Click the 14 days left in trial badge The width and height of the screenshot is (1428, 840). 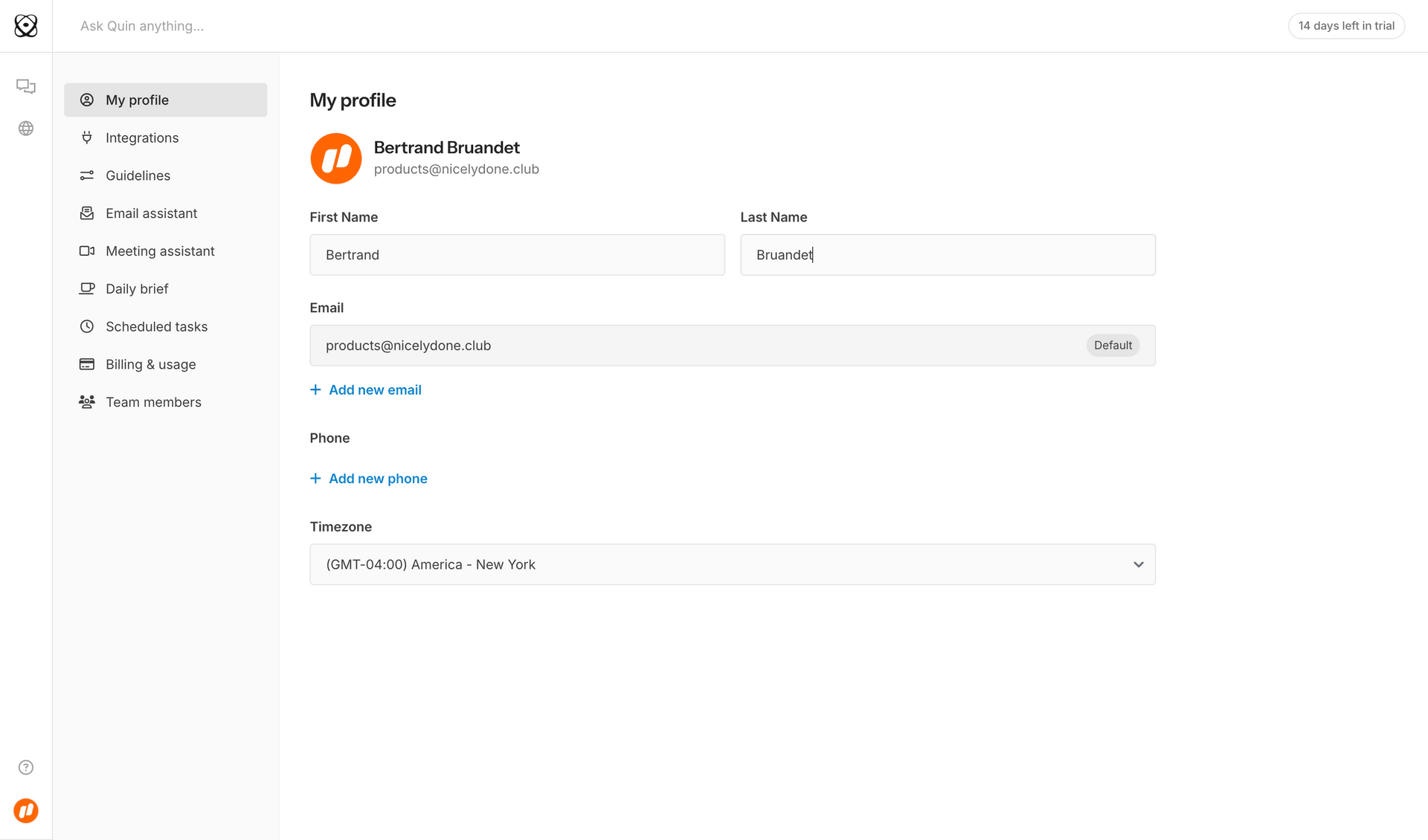coord(1345,26)
